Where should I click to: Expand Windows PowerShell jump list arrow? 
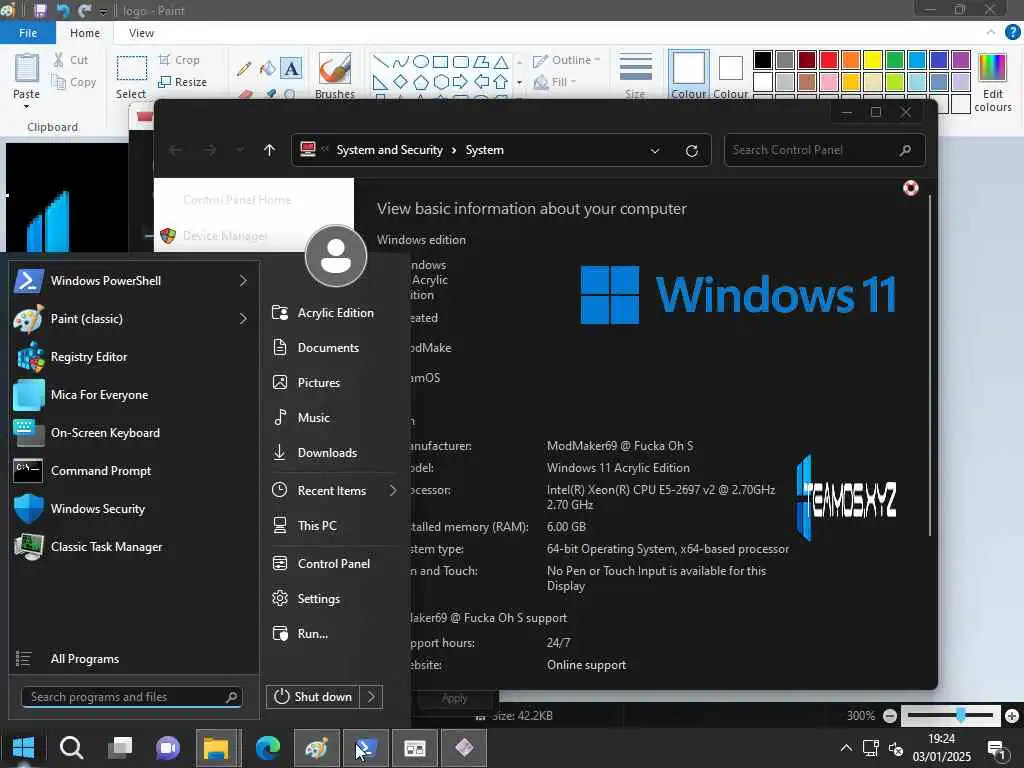(244, 281)
